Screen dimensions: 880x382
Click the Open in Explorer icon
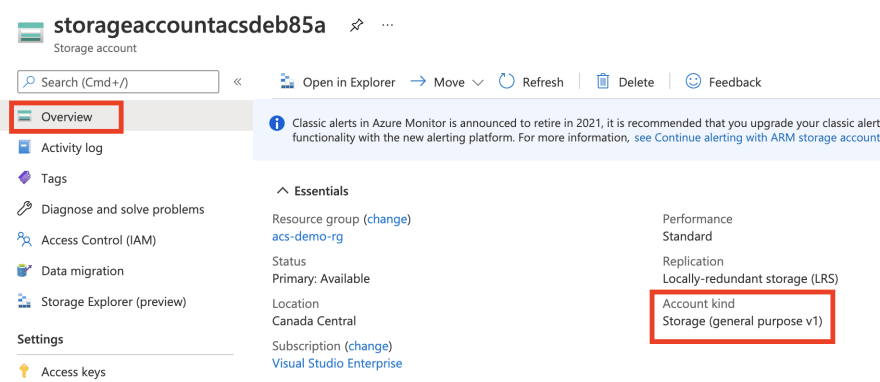click(287, 82)
